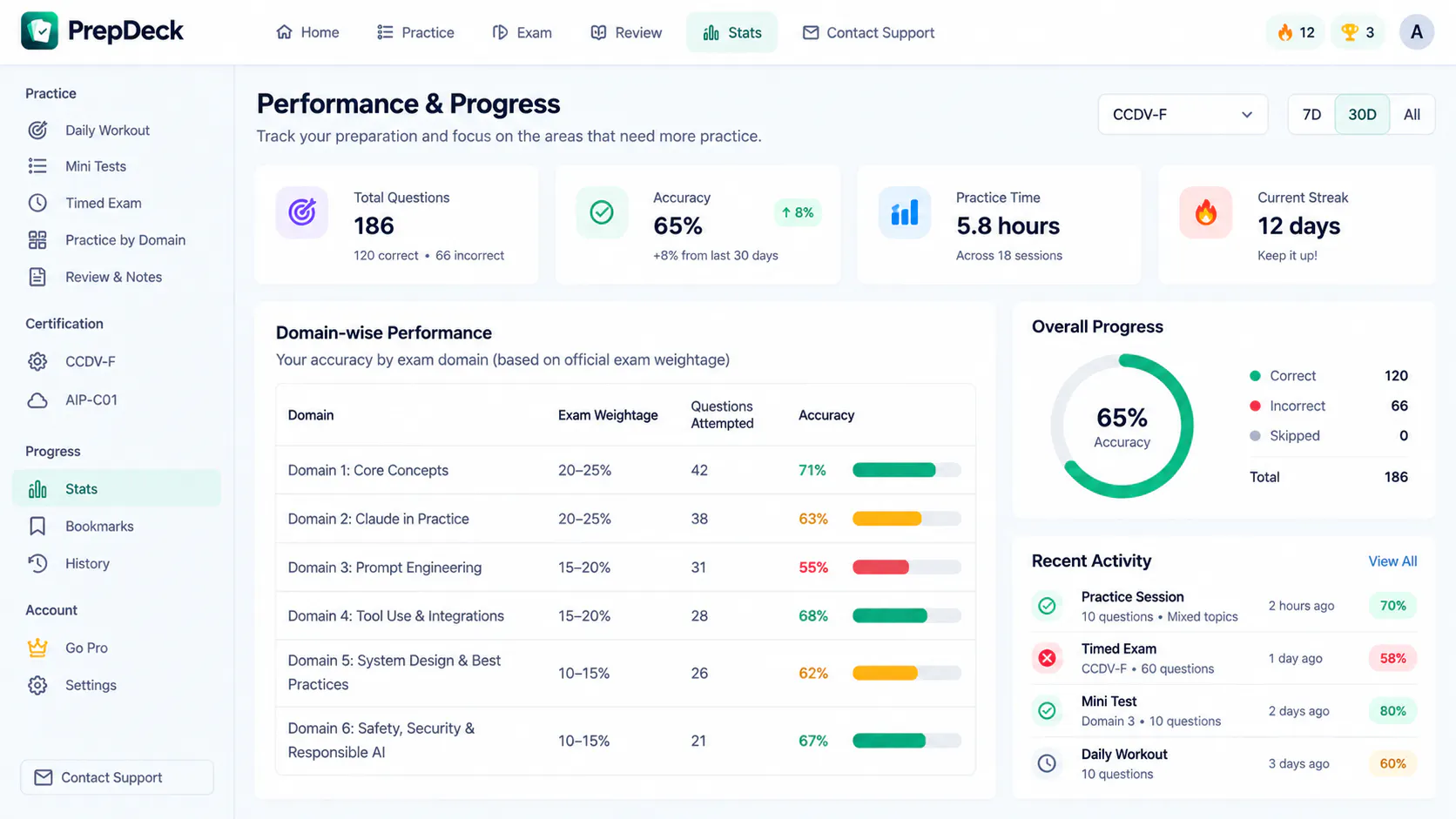This screenshot has width=1456, height=819.
Task: Show All time range stats
Action: (1412, 115)
